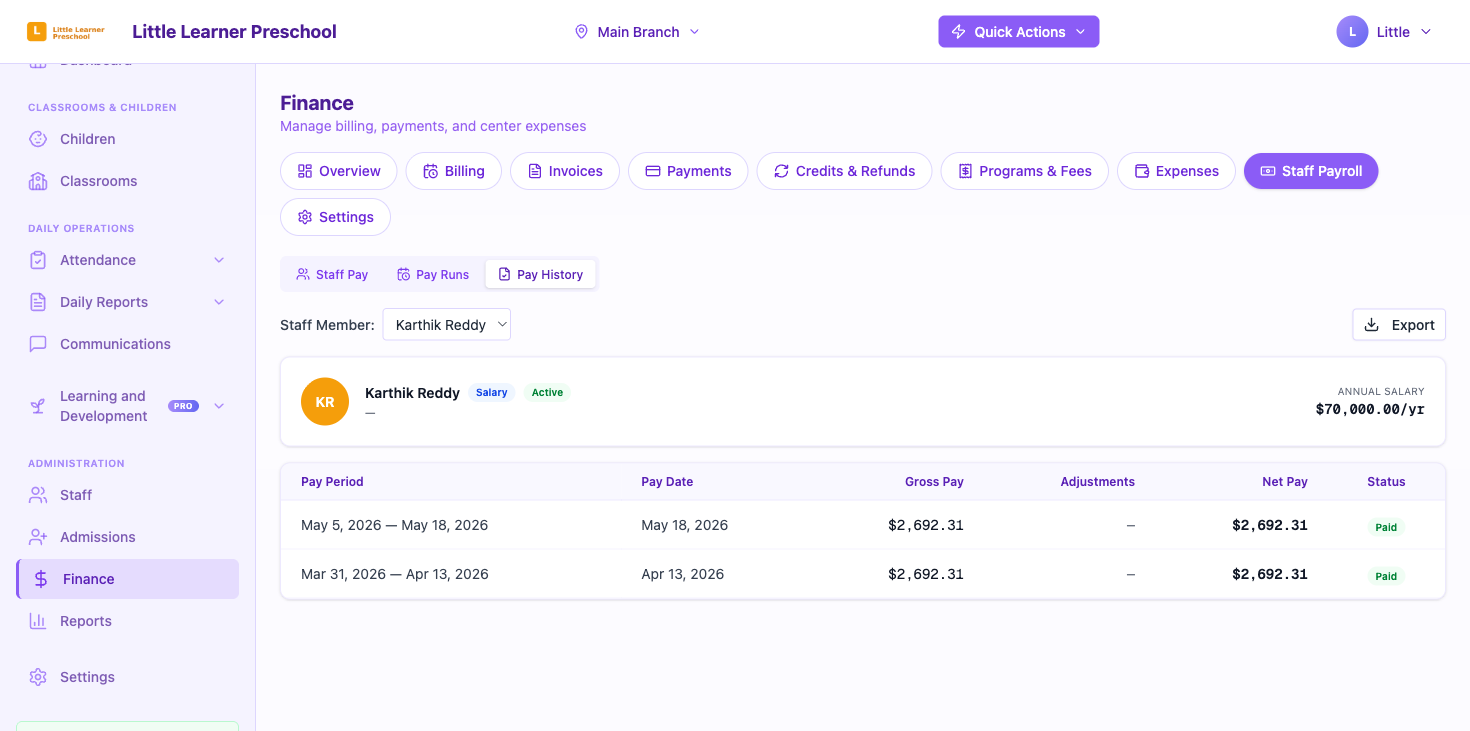The width and height of the screenshot is (1470, 731).
Task: Click the Export download arrow icon
Action: coord(1372,325)
